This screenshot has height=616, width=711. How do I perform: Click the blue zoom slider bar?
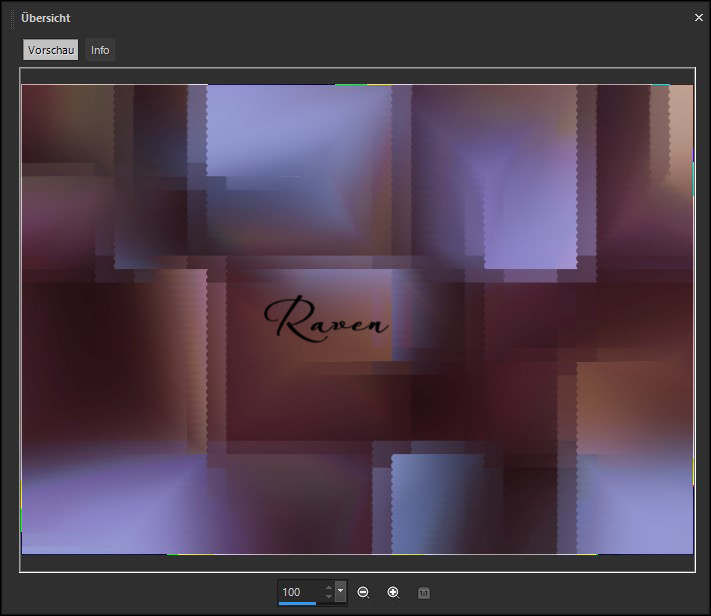coord(297,604)
